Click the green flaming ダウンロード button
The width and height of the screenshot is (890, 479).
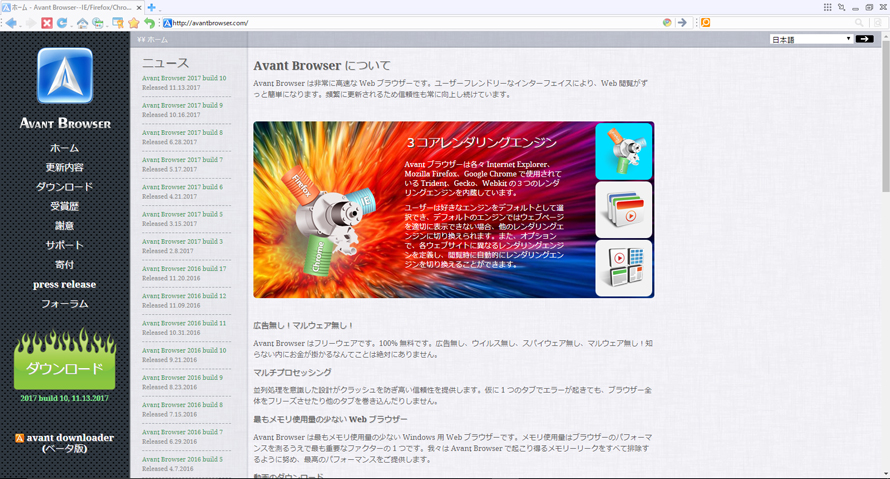(65, 360)
